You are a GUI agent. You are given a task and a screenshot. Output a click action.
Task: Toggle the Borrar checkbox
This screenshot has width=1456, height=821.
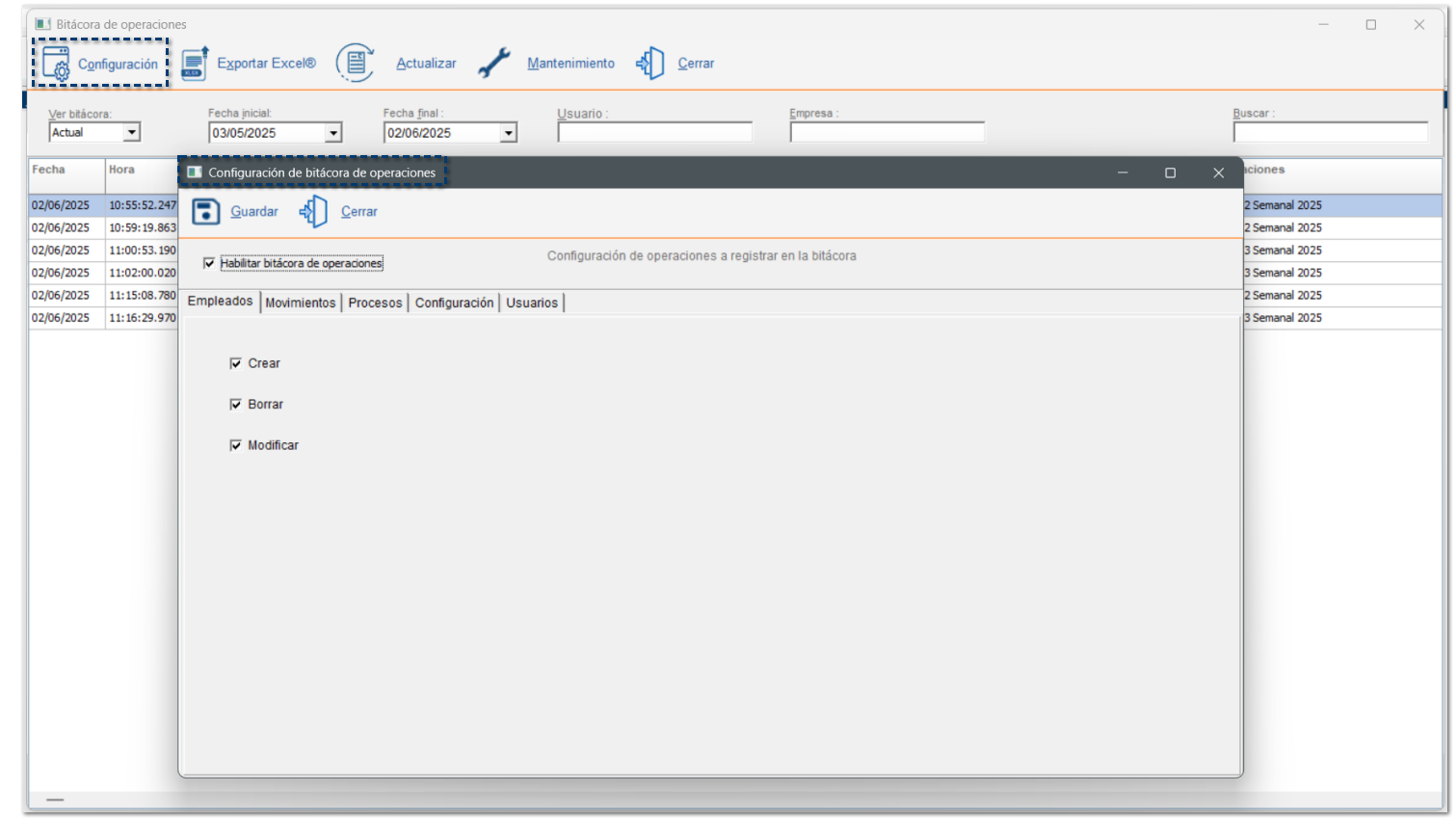pos(235,405)
